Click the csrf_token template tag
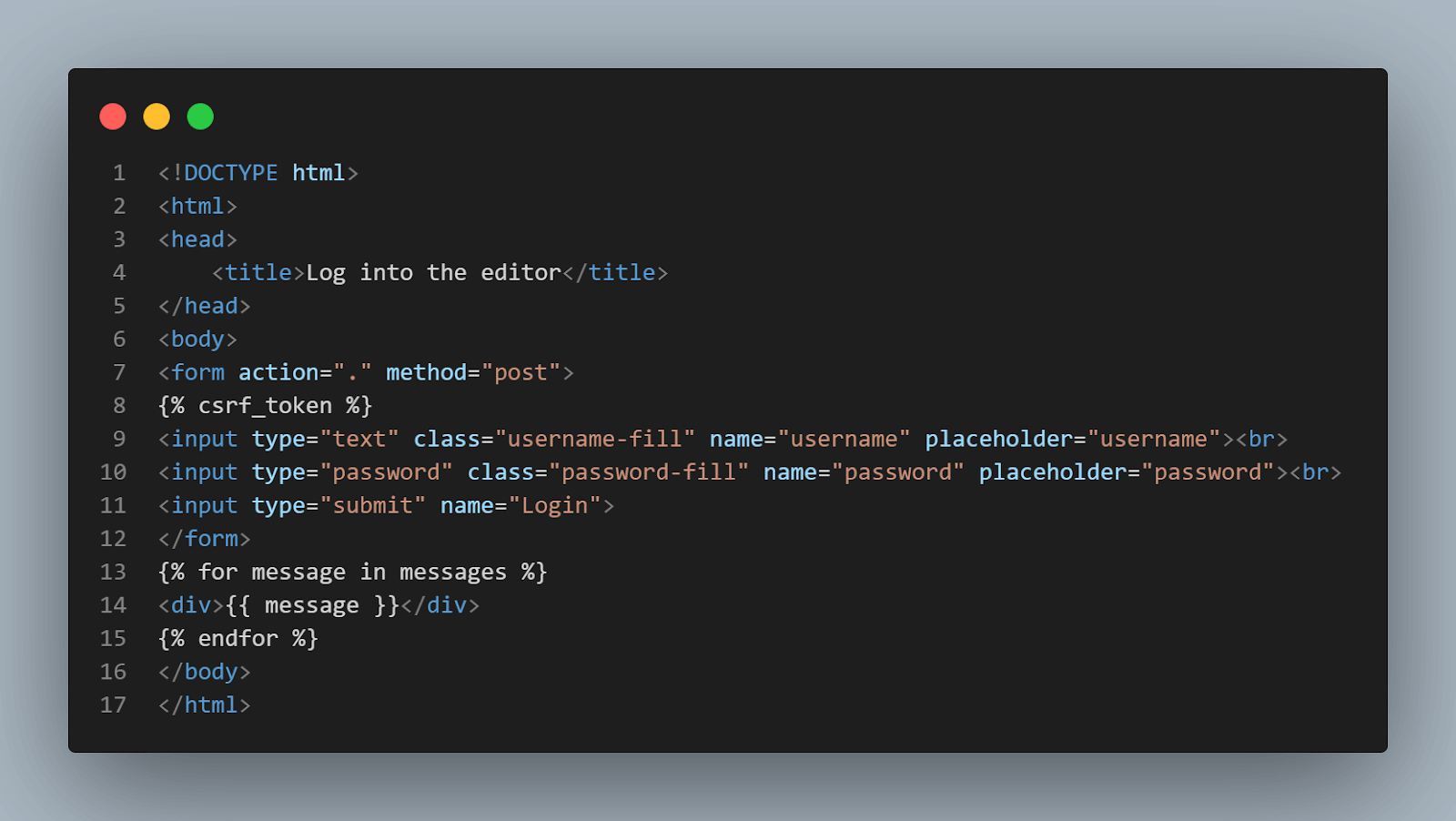 pos(266,406)
